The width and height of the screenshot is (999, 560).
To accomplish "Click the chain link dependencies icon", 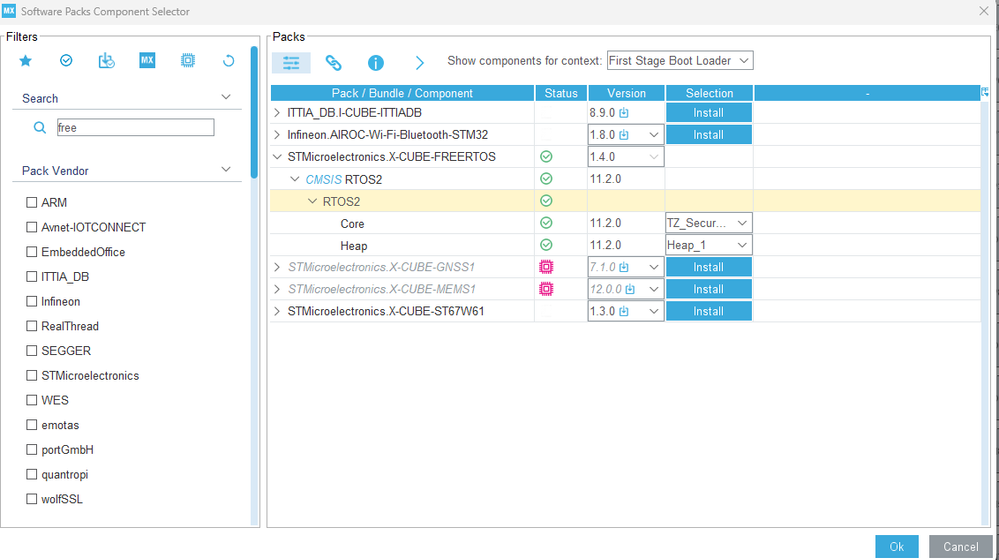I will coord(333,62).
